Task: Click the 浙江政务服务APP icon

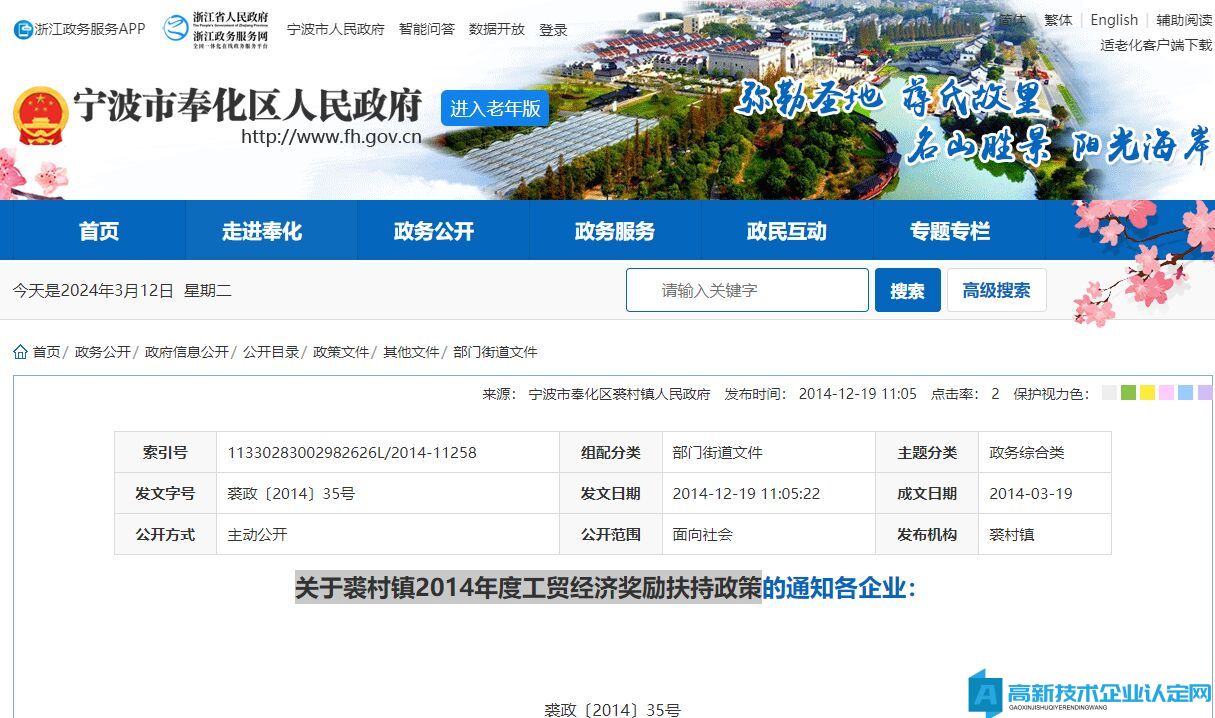Action: pyautogui.click(x=23, y=30)
